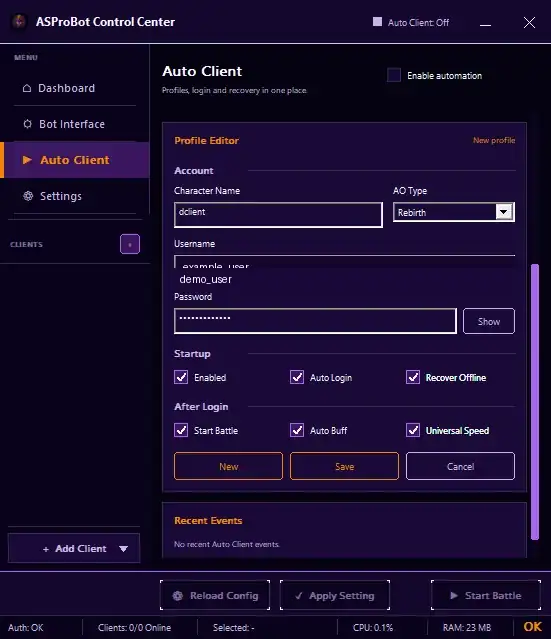
Task: Open the AO Type Rebirth dropdown
Action: point(454,212)
